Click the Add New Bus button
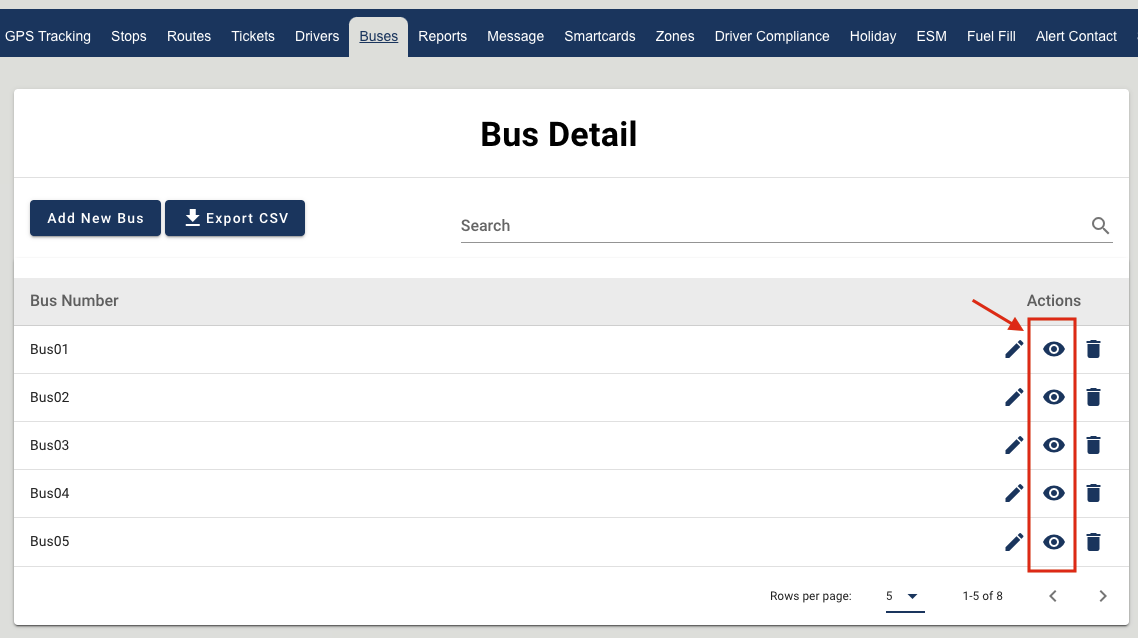Image resolution: width=1138 pixels, height=638 pixels. tap(95, 218)
